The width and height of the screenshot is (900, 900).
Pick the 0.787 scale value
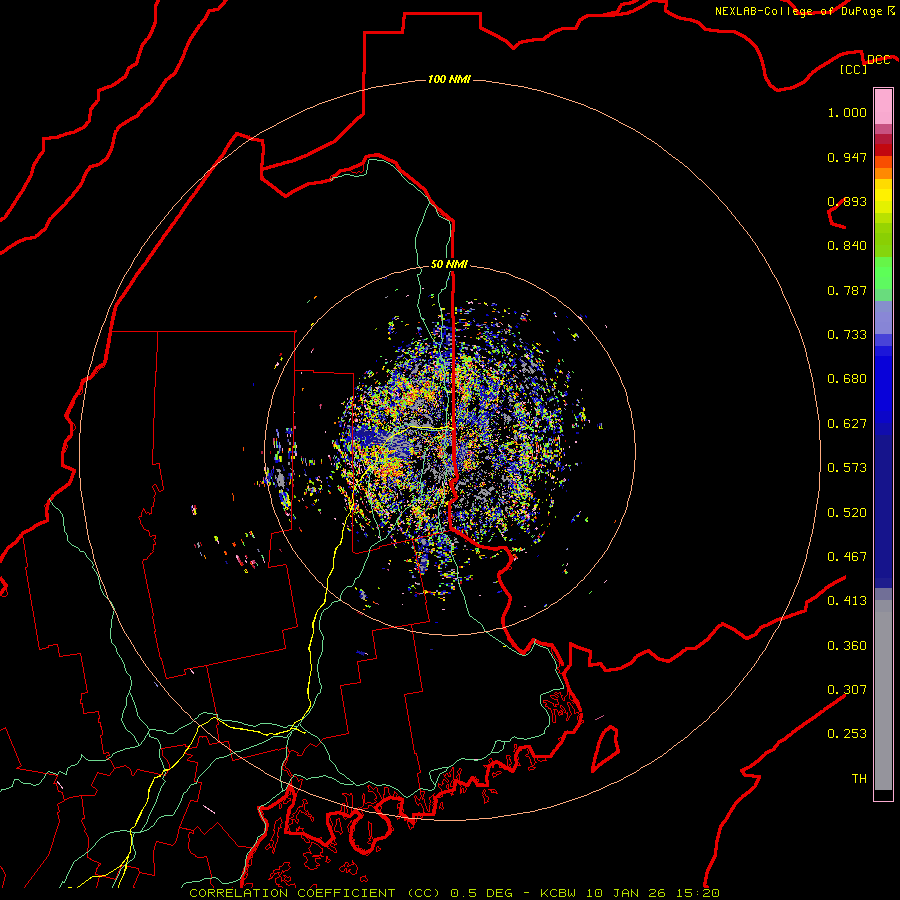(847, 290)
